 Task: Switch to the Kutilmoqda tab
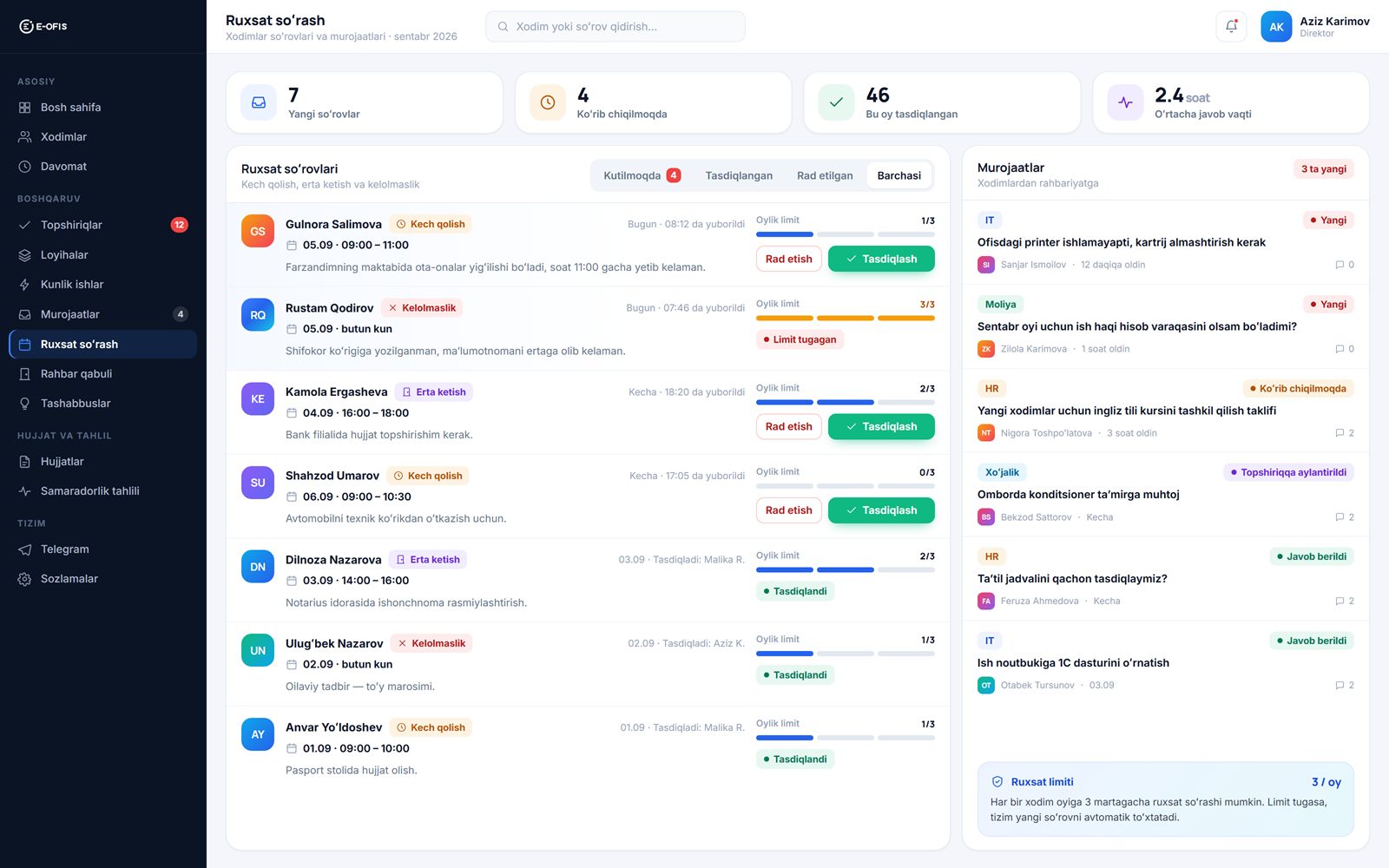click(642, 175)
